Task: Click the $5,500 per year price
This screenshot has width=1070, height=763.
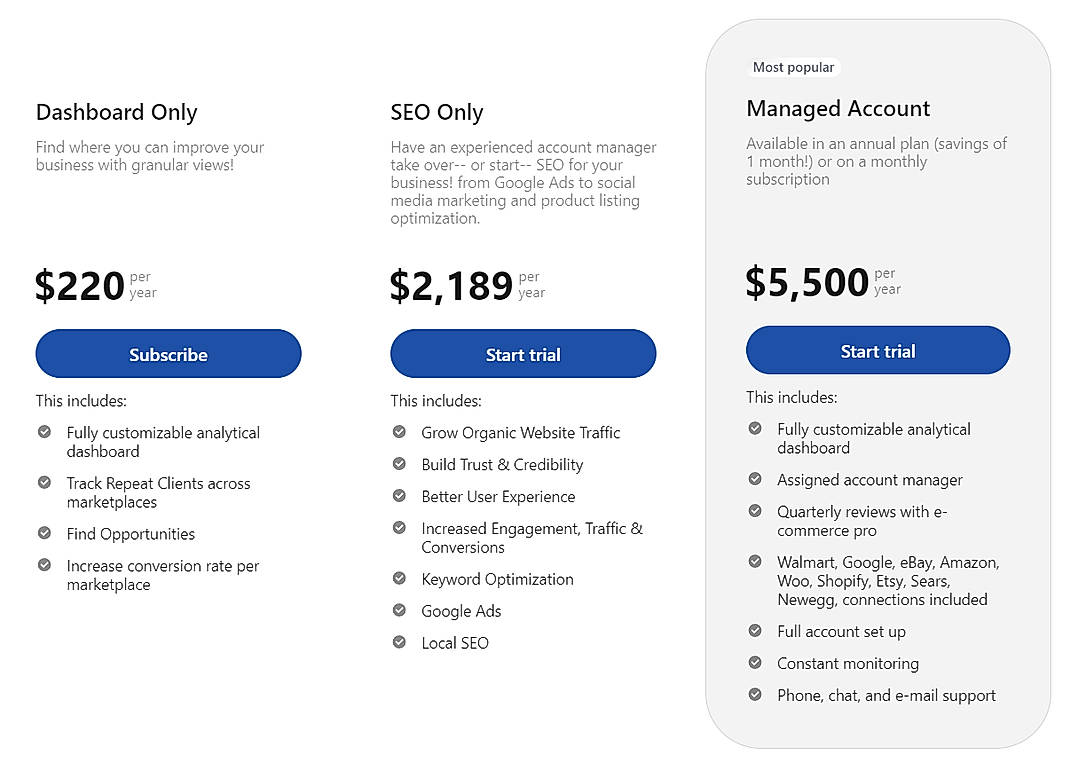Action: [x=806, y=281]
